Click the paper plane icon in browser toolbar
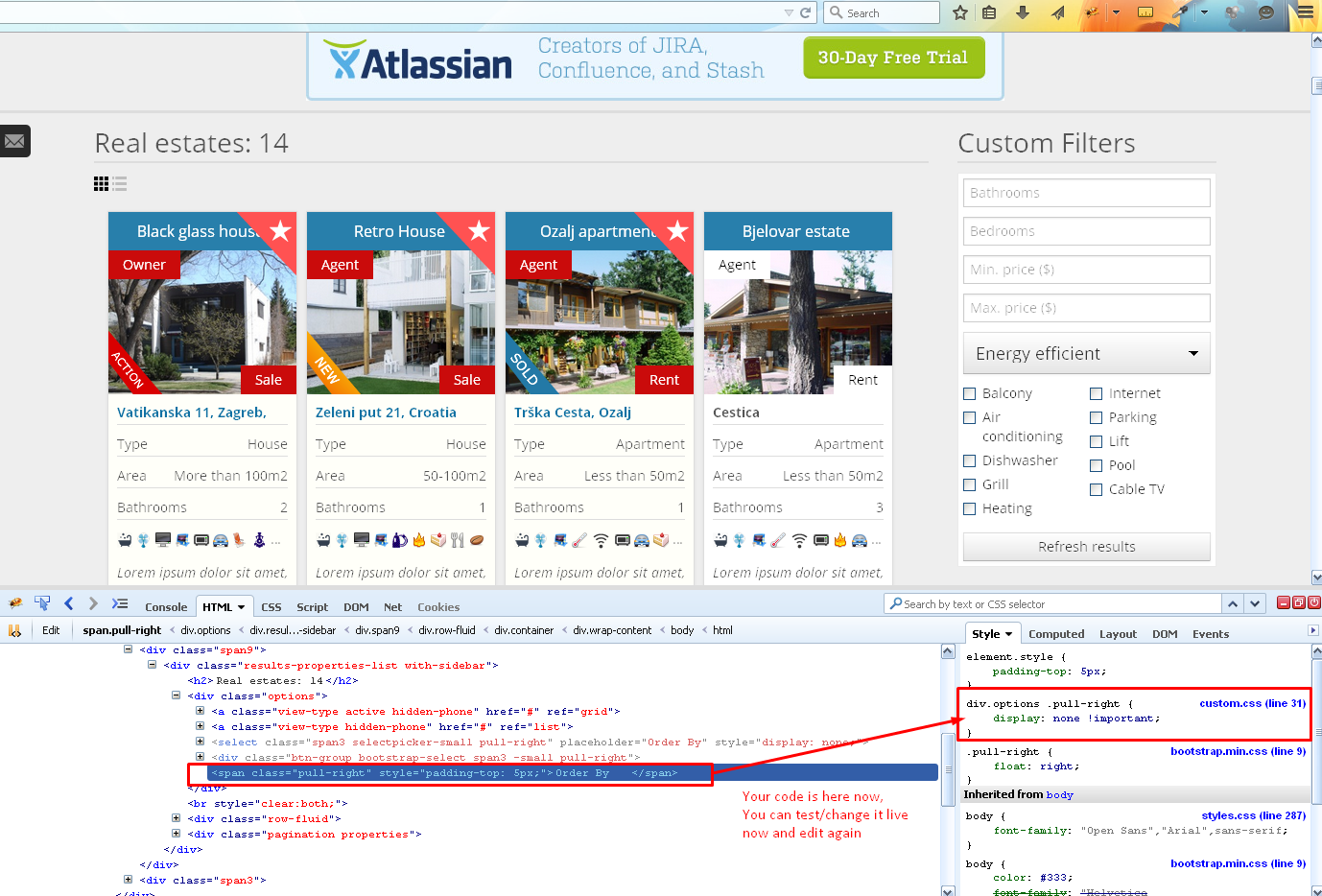The width and height of the screenshot is (1322, 896). (x=1057, y=12)
